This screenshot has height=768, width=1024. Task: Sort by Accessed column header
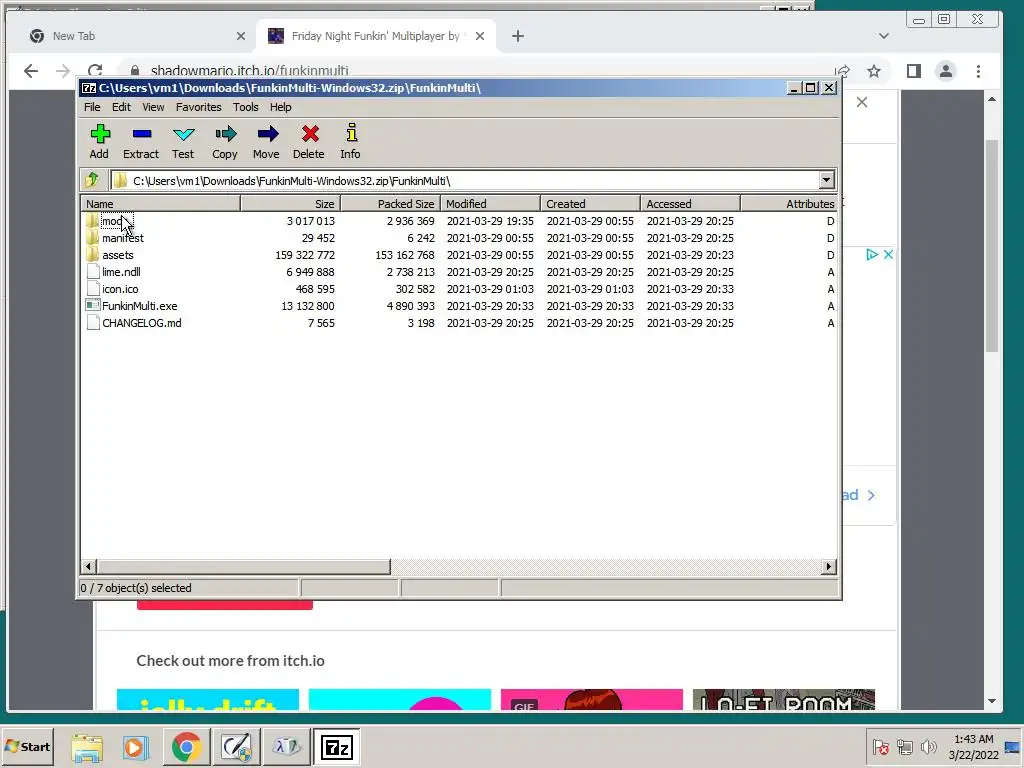690,204
